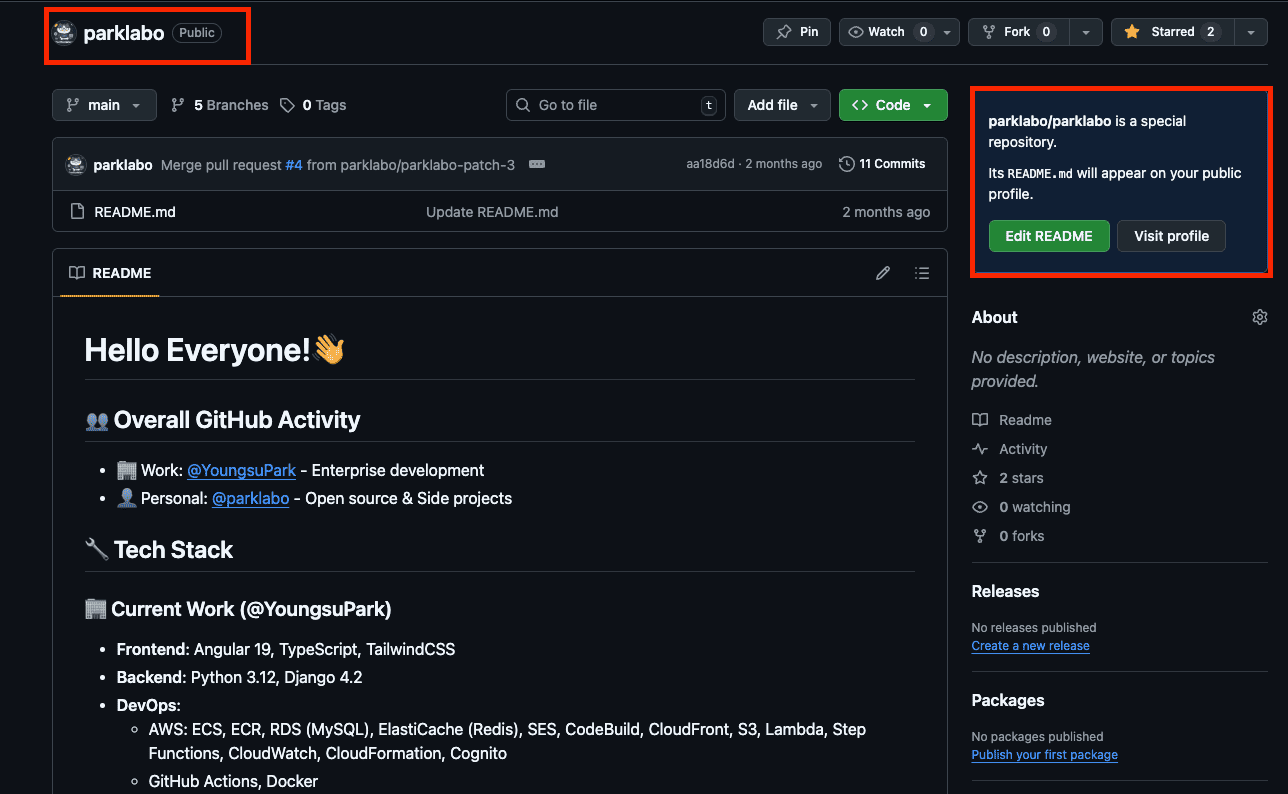Select the README tab
Image resolution: width=1288 pixels, height=794 pixels.
click(x=110, y=273)
